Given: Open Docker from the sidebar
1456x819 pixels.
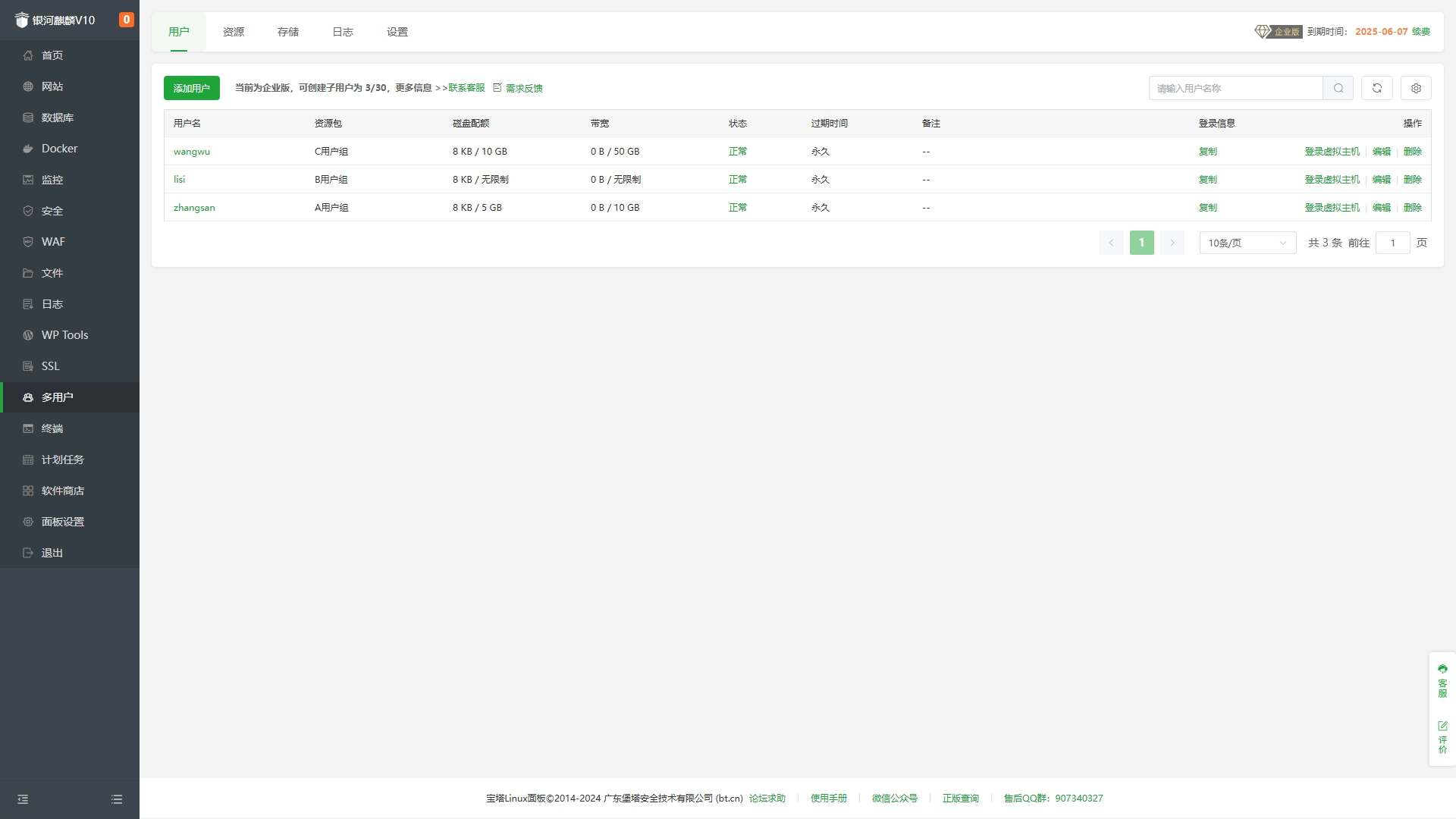Looking at the screenshot, I should 59,149.
